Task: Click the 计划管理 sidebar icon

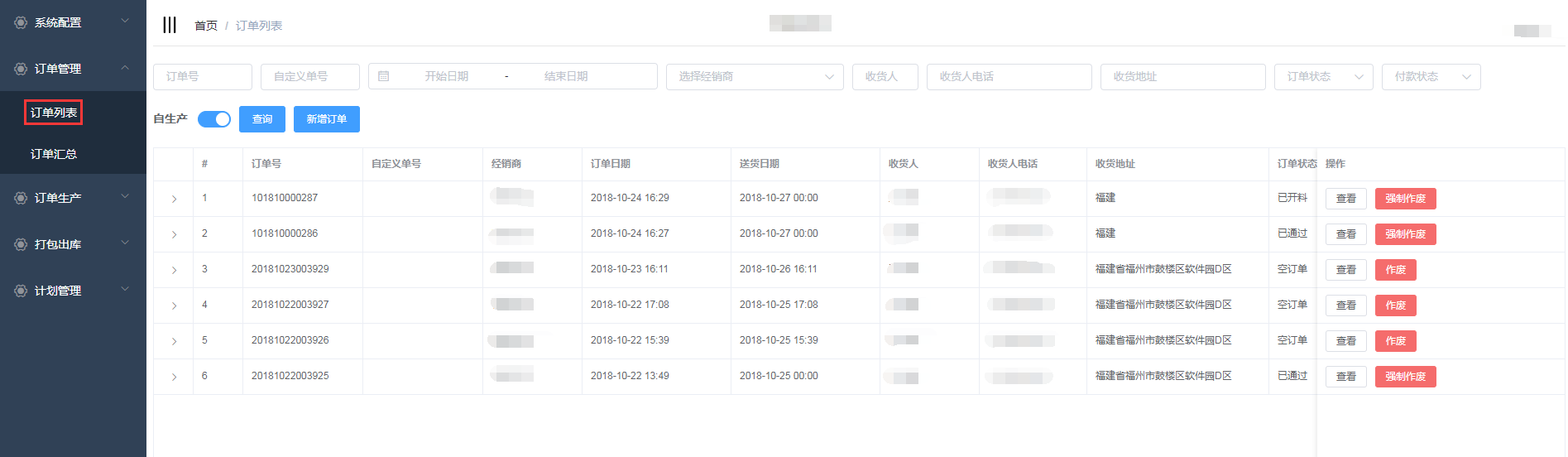Action: pyautogui.click(x=21, y=291)
